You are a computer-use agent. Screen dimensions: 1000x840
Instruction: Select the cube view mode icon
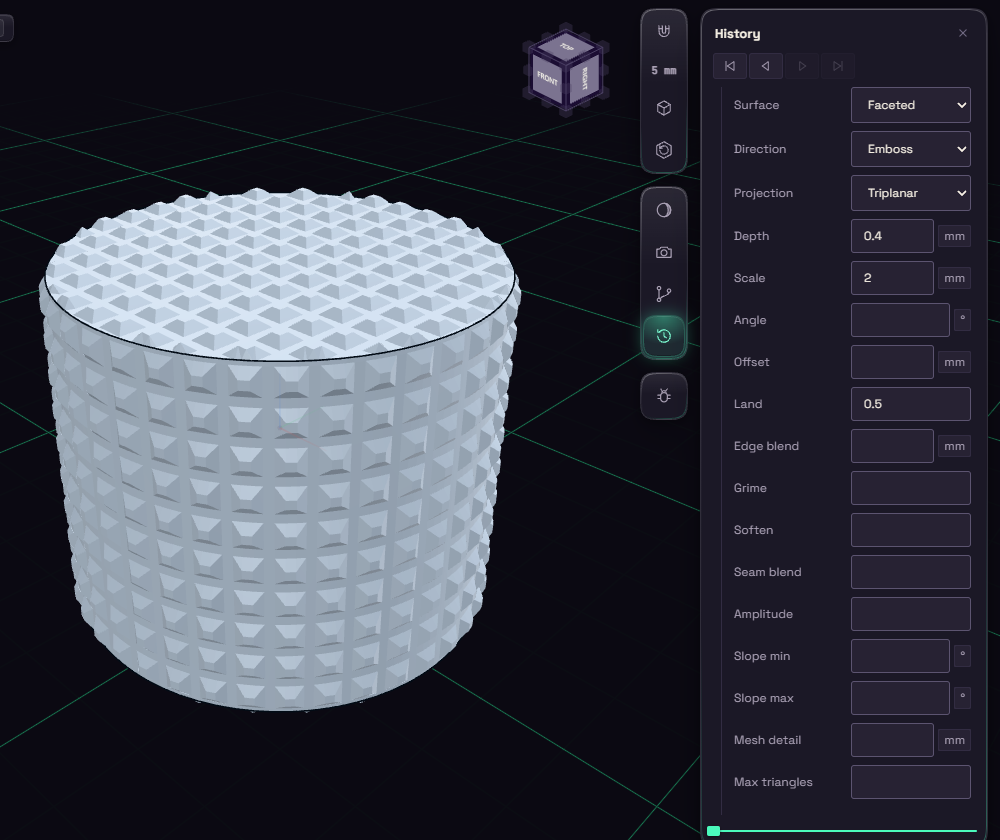click(664, 108)
